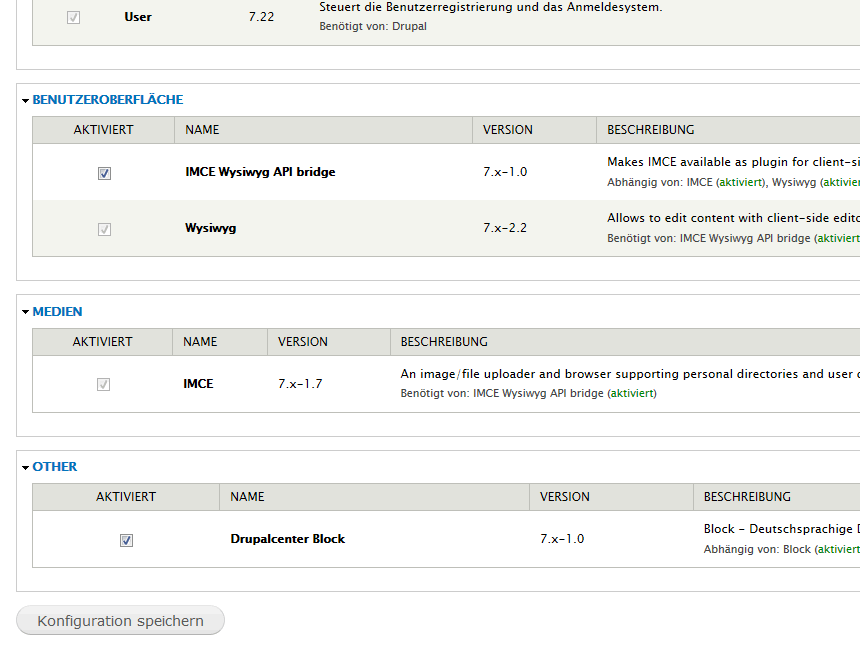Click the triangle arrow next to MEDIEN
The image size is (860, 663).
click(25, 312)
